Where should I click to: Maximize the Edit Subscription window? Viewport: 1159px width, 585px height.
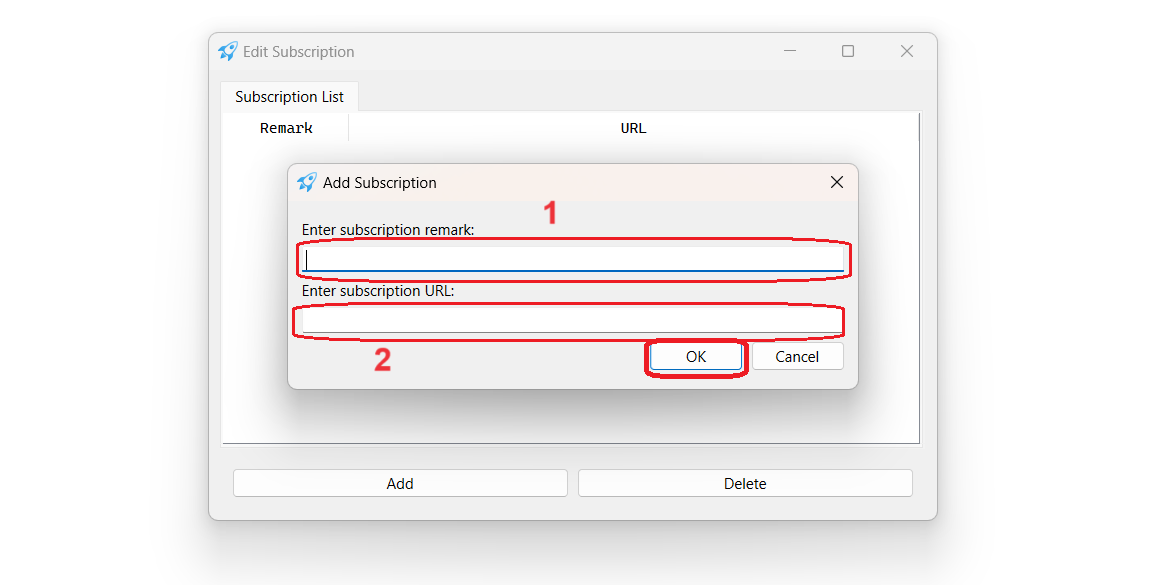pyautogui.click(x=848, y=52)
